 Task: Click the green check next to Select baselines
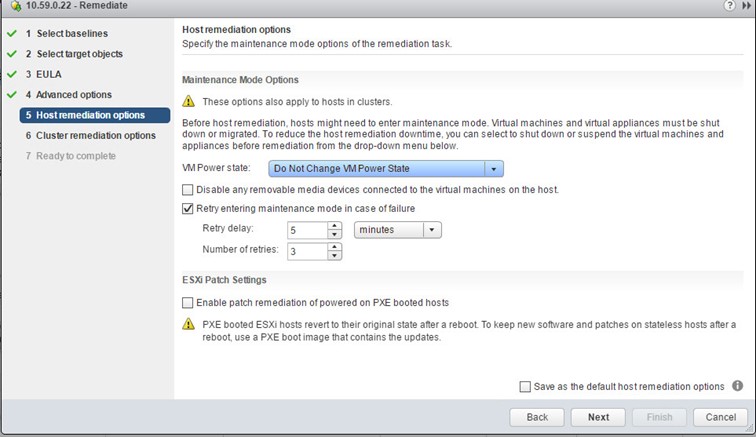tap(12, 33)
